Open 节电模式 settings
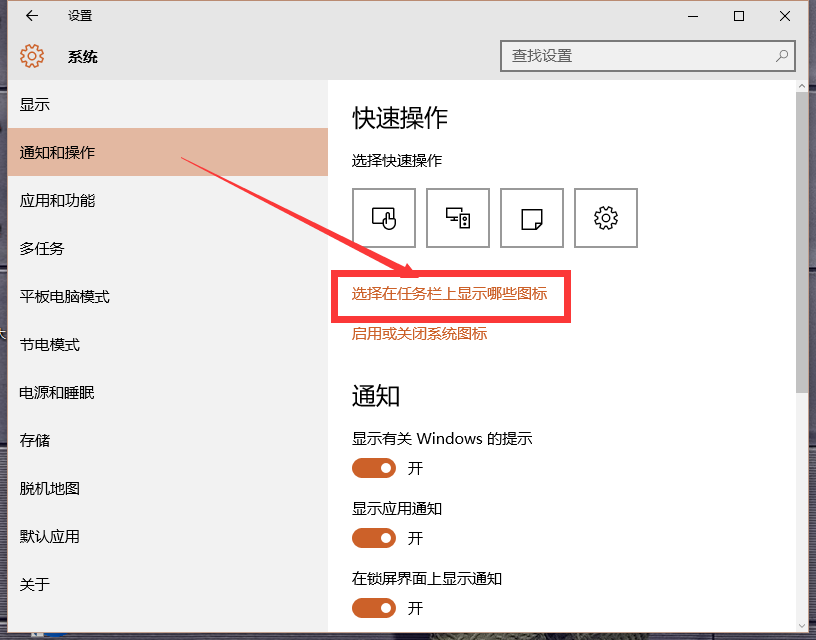The width and height of the screenshot is (816, 640). point(168,344)
